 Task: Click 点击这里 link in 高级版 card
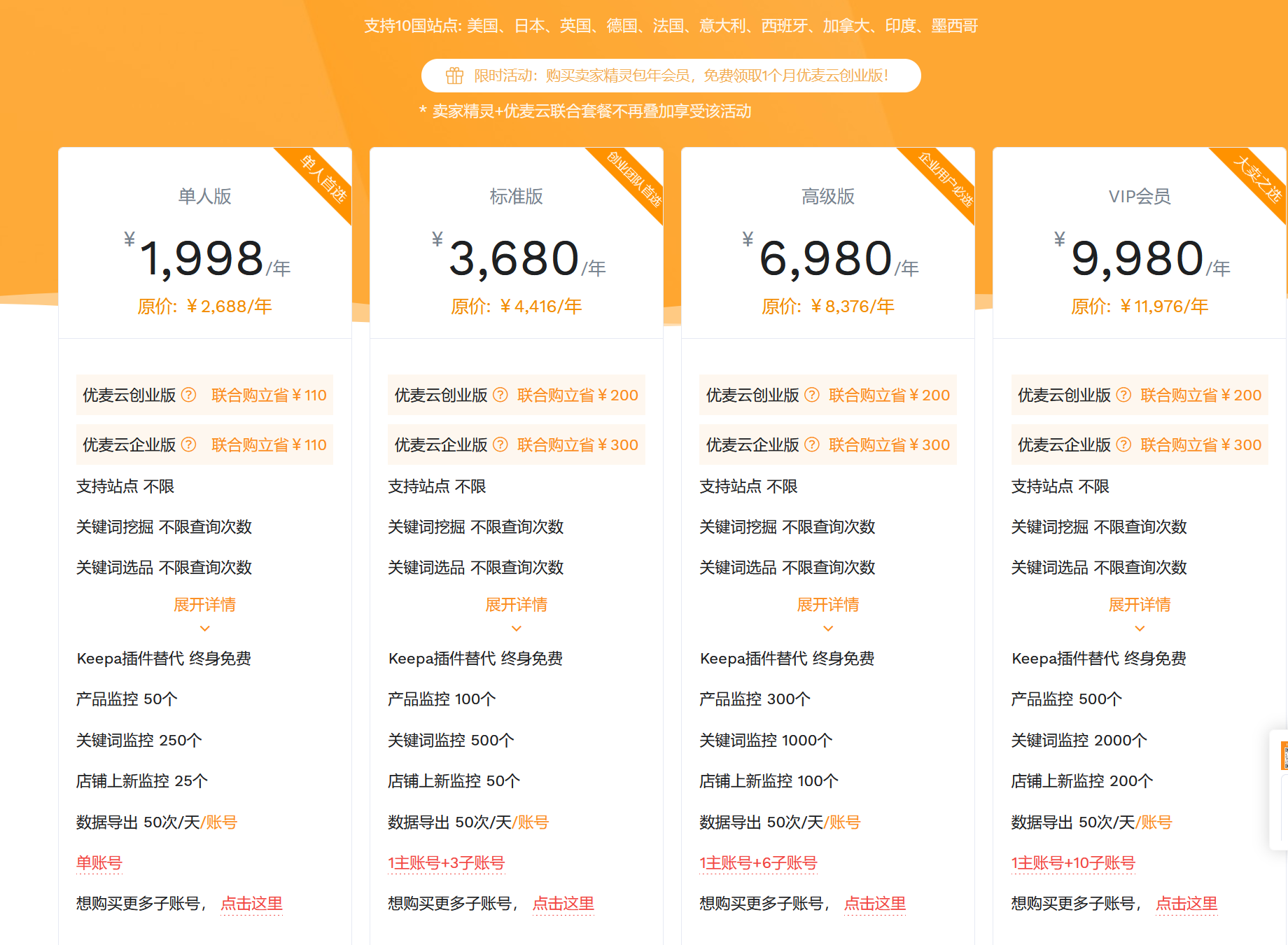[x=875, y=904]
